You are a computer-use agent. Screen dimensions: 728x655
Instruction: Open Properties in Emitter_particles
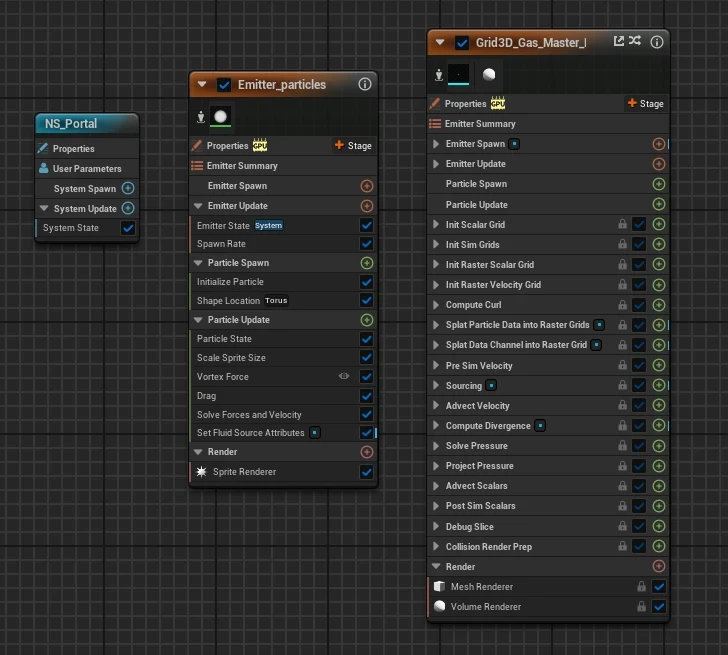[x=228, y=146]
